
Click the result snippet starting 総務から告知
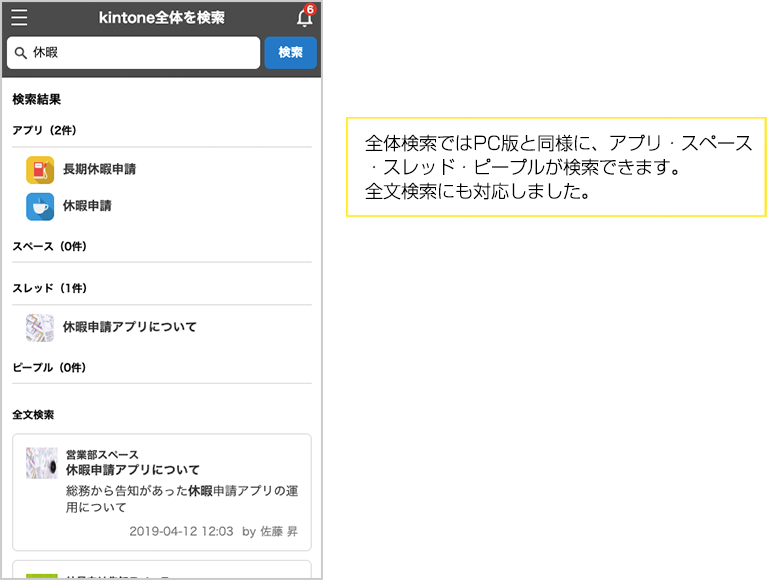click(x=181, y=499)
